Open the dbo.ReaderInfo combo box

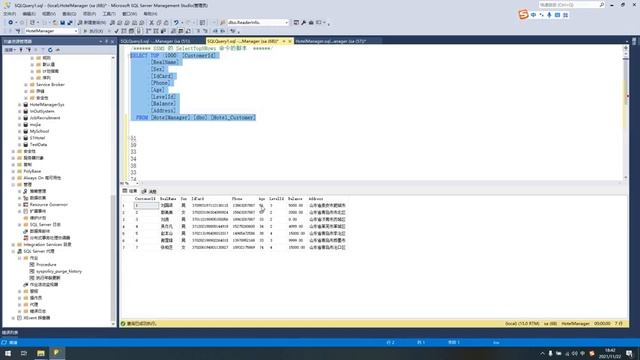coord(258,22)
